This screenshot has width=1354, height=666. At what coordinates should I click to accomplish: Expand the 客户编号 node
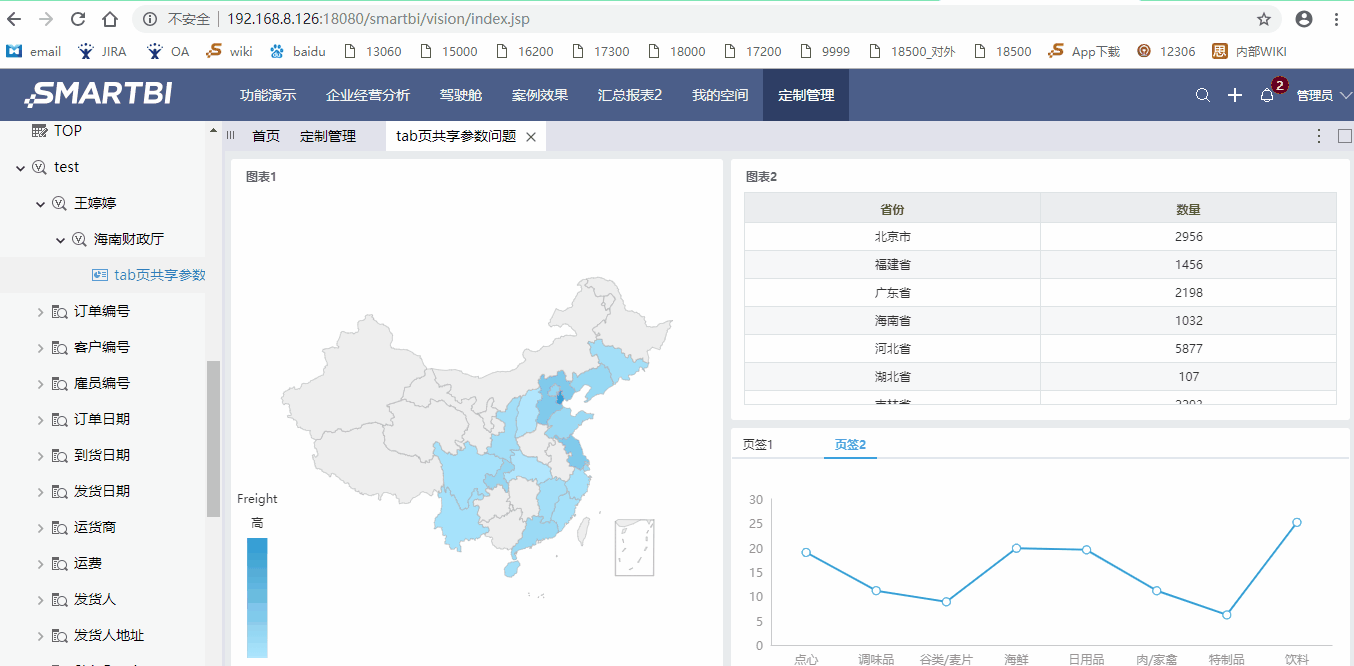[41, 348]
